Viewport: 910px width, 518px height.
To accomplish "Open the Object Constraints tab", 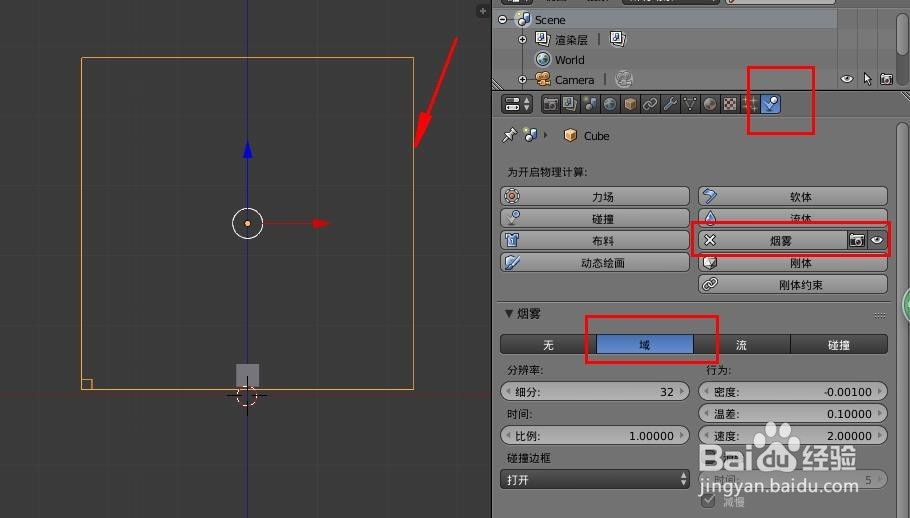I will [650, 104].
